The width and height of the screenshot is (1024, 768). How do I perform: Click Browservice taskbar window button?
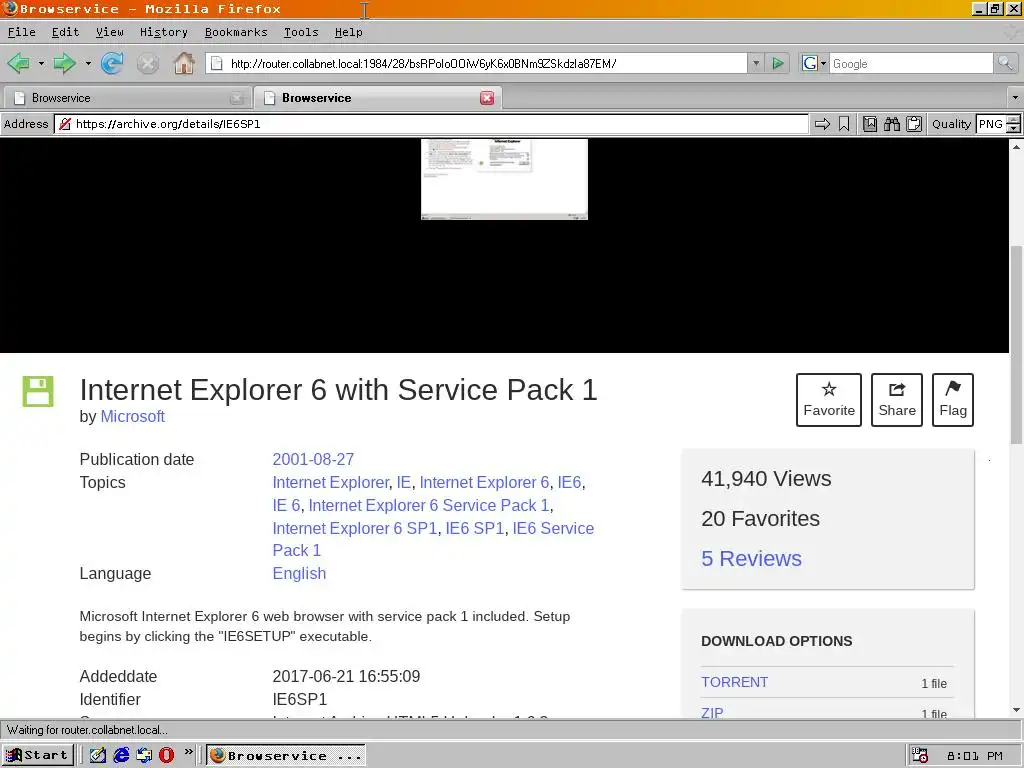286,755
